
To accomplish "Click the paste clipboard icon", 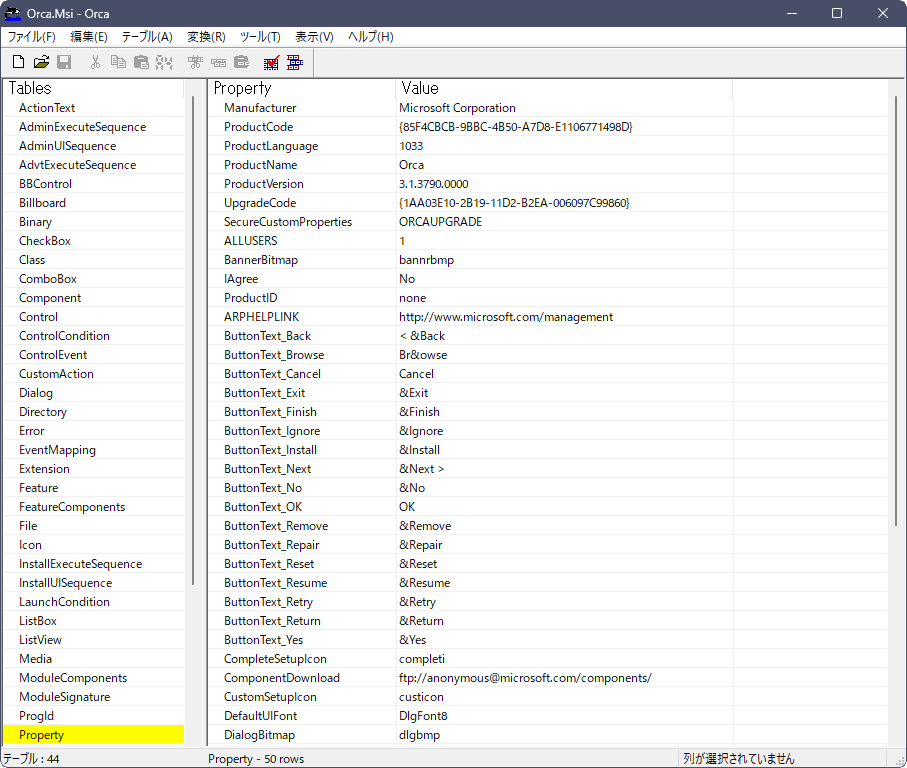I will tap(141, 62).
